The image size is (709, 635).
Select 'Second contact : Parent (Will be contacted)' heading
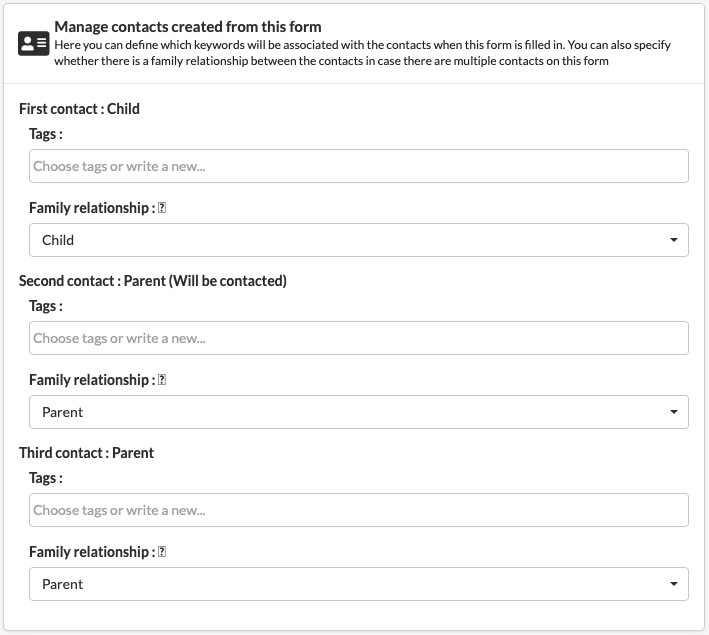click(x=153, y=281)
